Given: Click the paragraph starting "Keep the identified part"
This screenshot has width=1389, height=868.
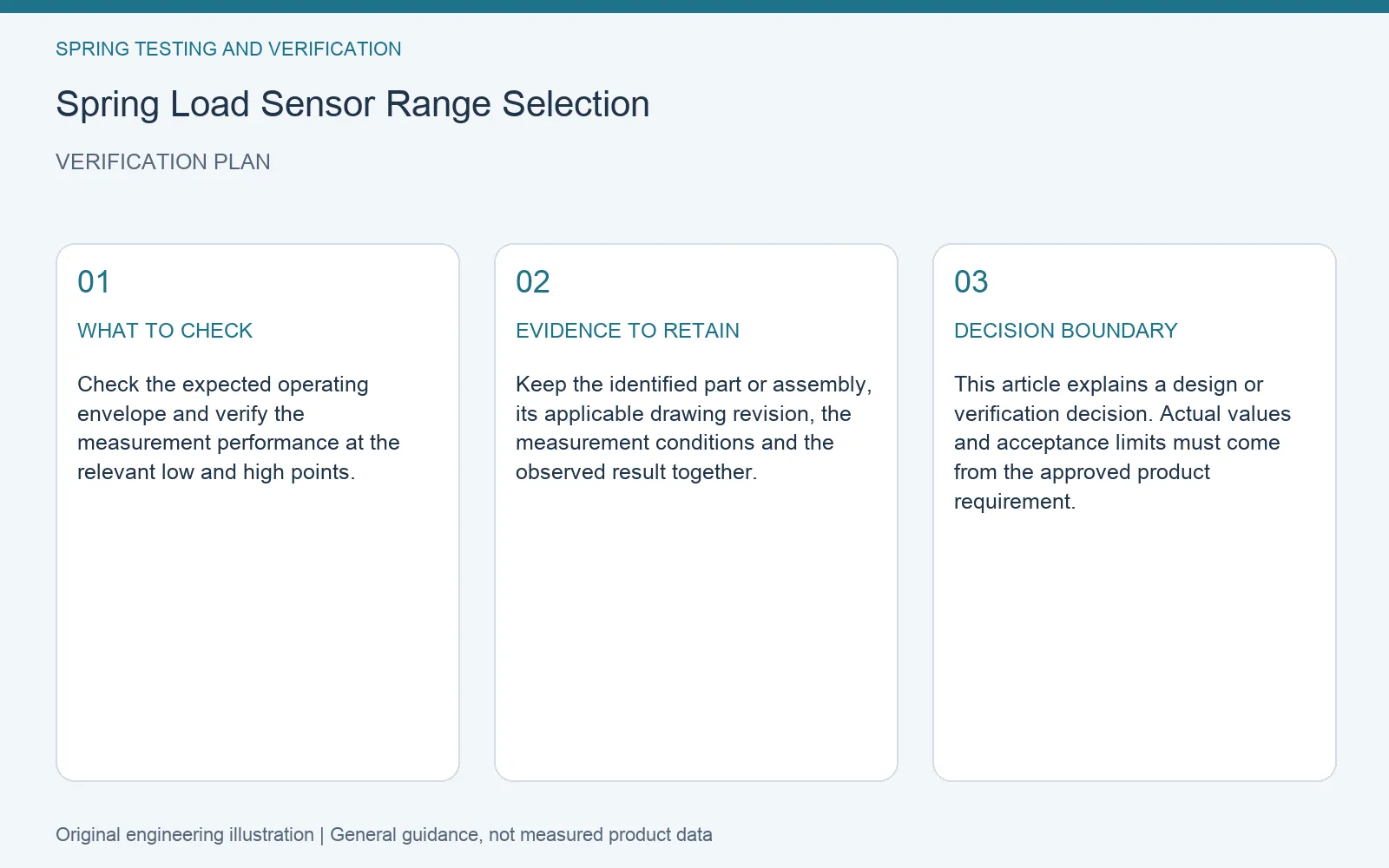Looking at the screenshot, I should tap(694, 428).
